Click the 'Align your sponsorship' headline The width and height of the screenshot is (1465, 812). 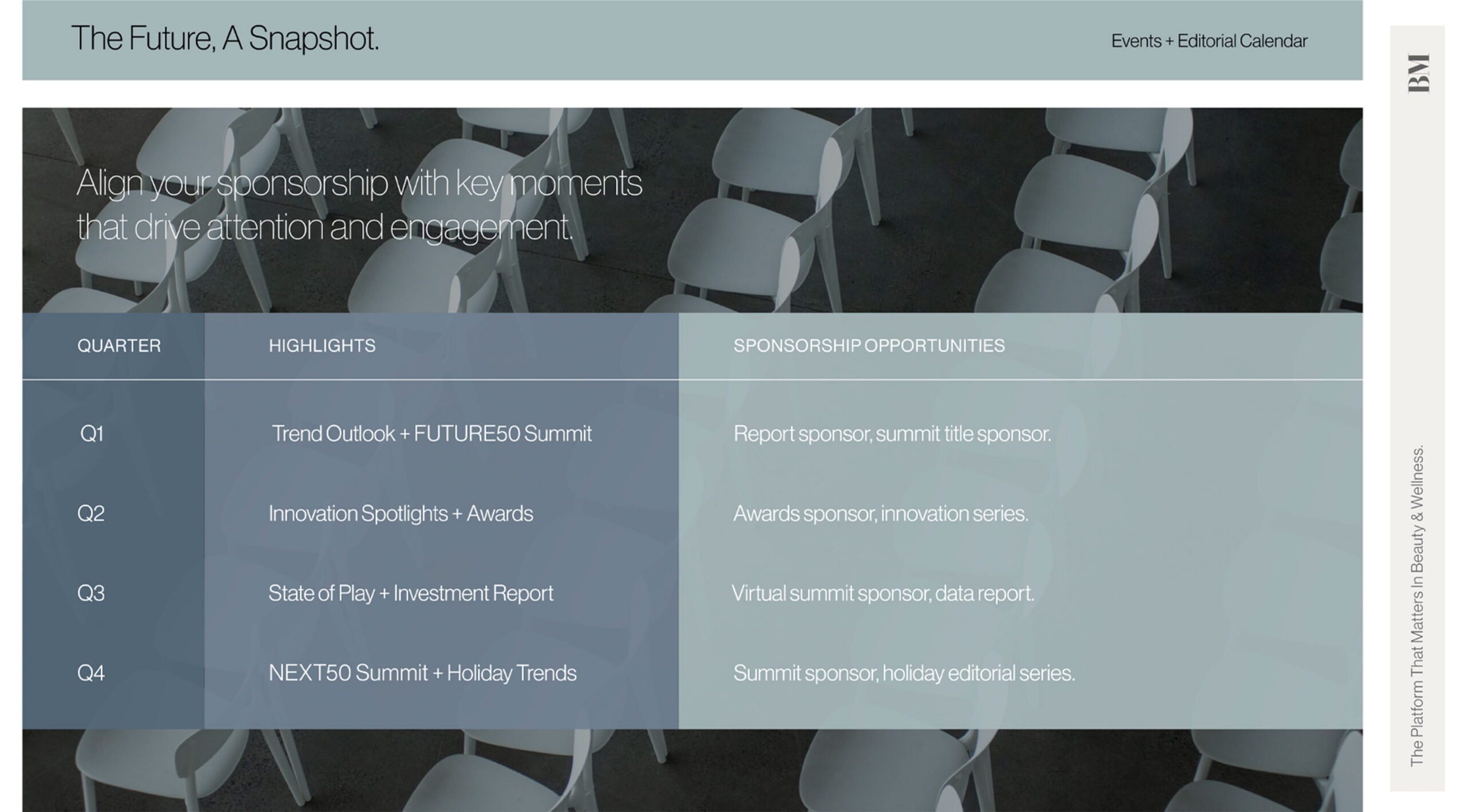(359, 205)
